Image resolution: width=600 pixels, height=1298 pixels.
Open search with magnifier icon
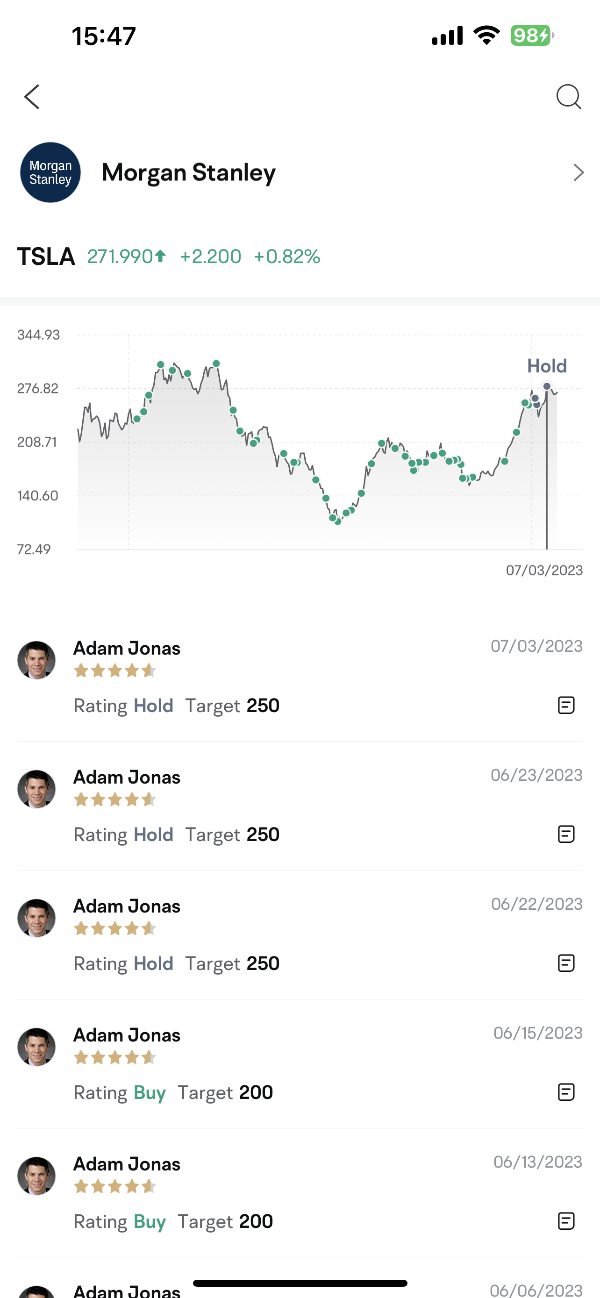point(568,97)
